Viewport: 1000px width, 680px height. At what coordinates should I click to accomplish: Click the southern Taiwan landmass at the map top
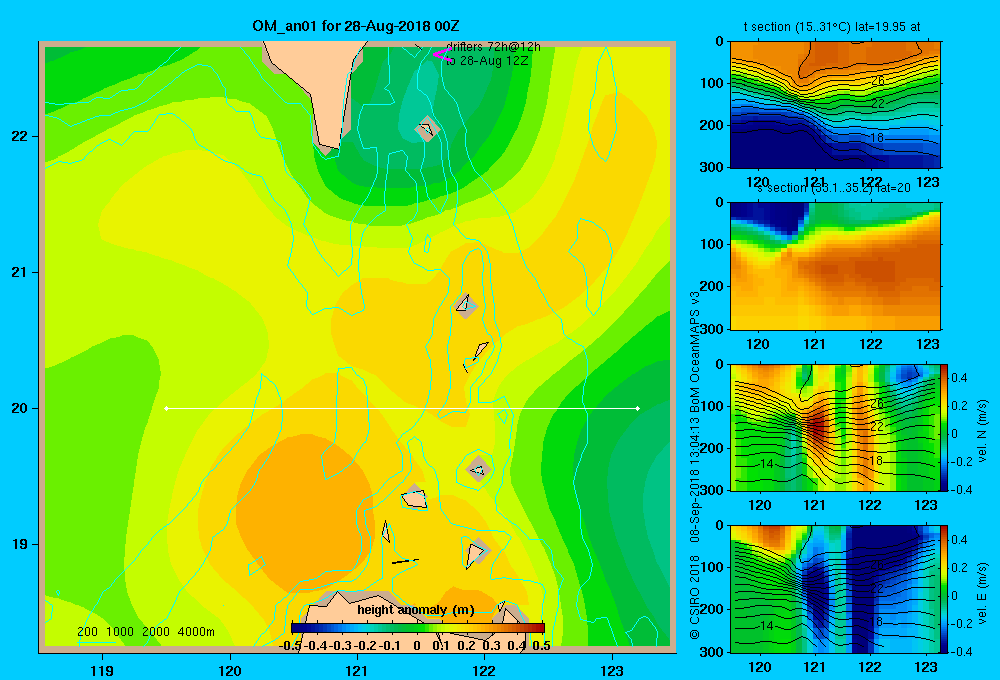[319, 89]
